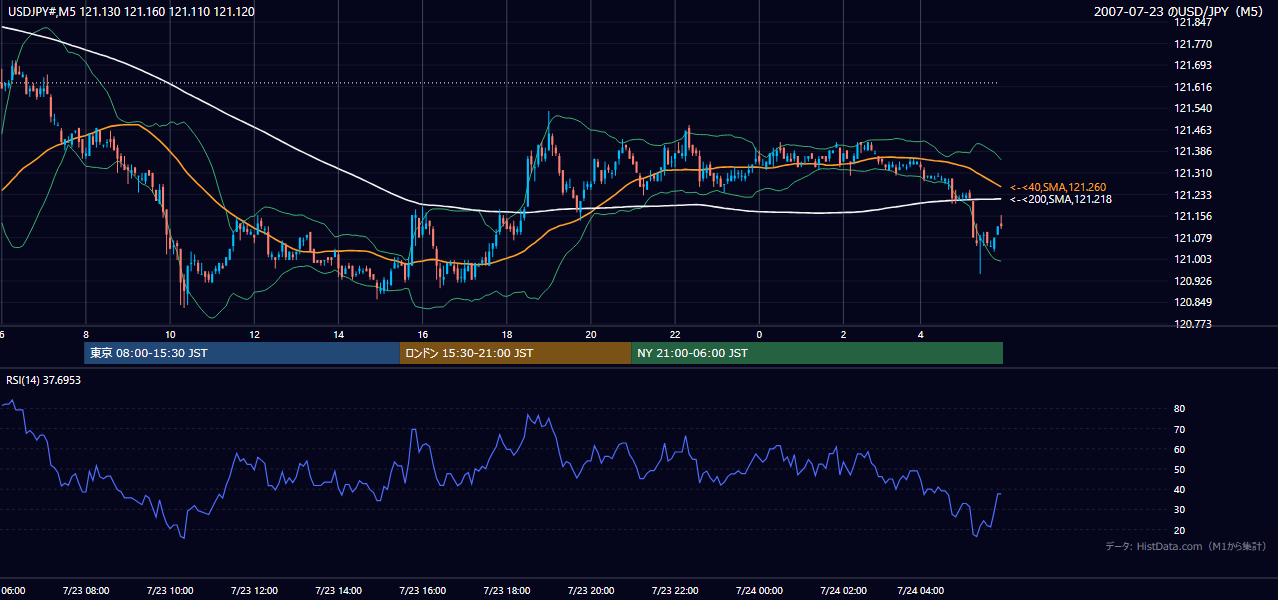This screenshot has height=600, width=1278.
Task: Click the hour 0 tick under the price chart
Action: point(759,334)
